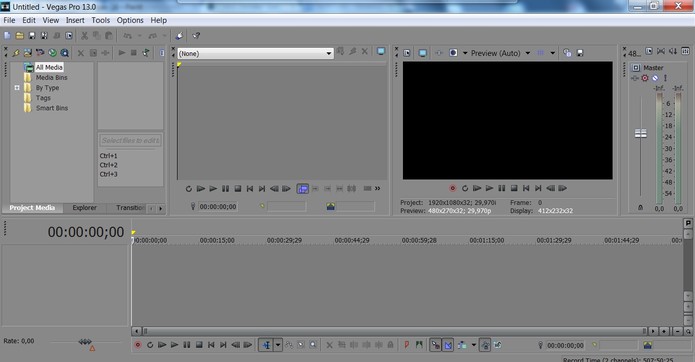695x362 pixels.
Task: Click Preview on External Monitor icon
Action: pyautogui.click(x=423, y=53)
